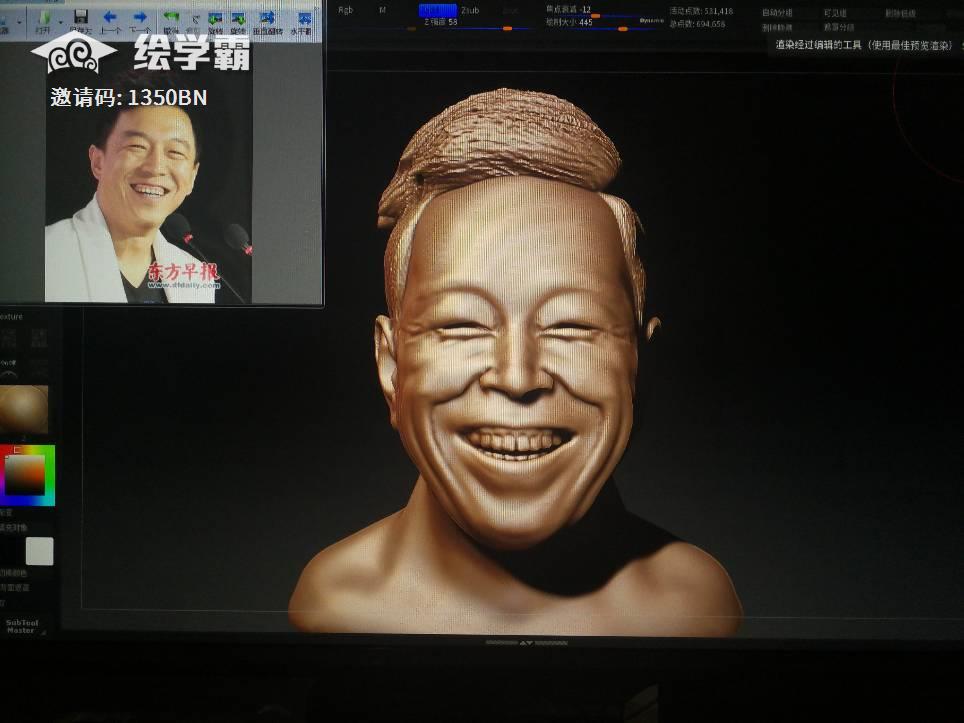Select the white secondary color swatch
The height and width of the screenshot is (723, 964).
40,551
